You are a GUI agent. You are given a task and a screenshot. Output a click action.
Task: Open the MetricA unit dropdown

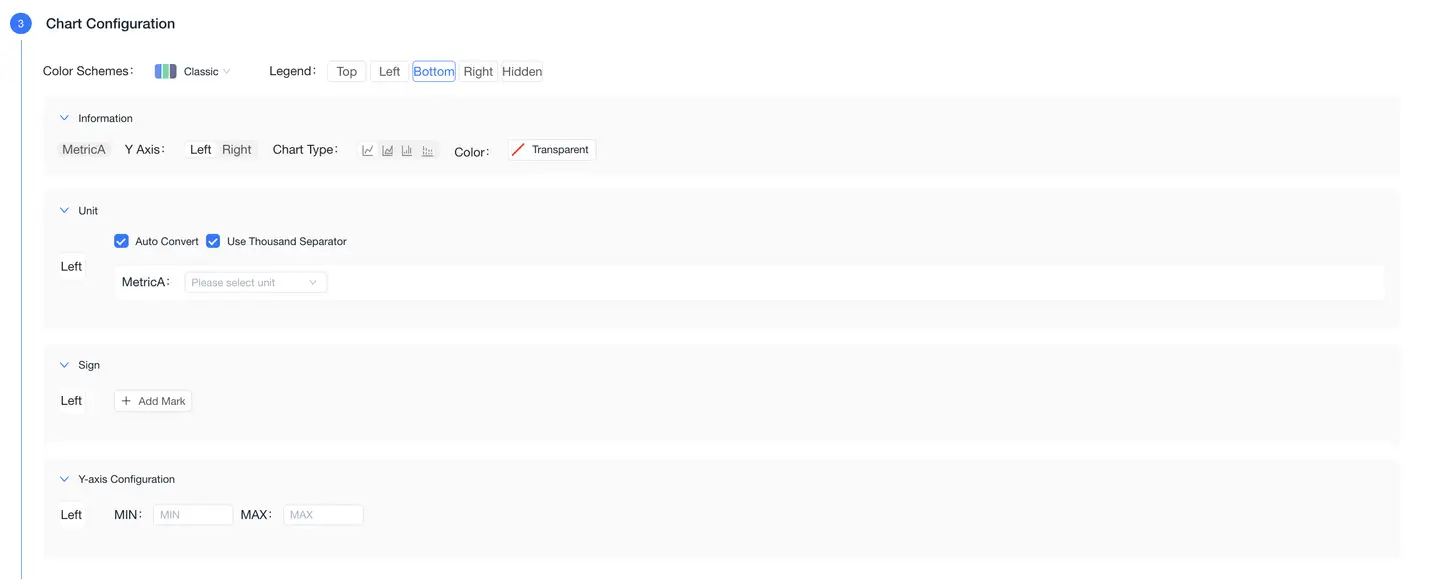[255, 283]
